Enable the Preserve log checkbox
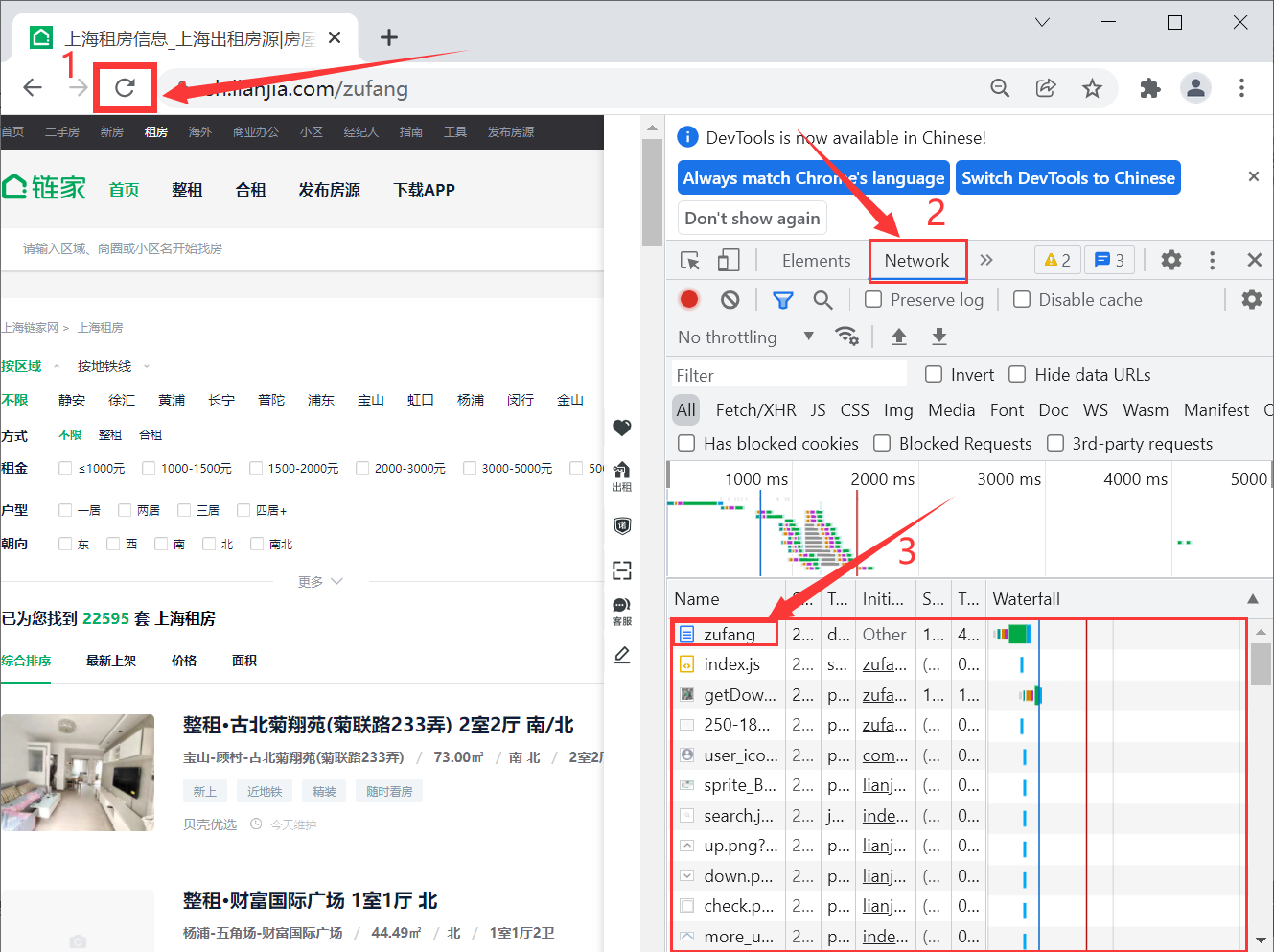The width and height of the screenshot is (1274, 952). coord(873,299)
